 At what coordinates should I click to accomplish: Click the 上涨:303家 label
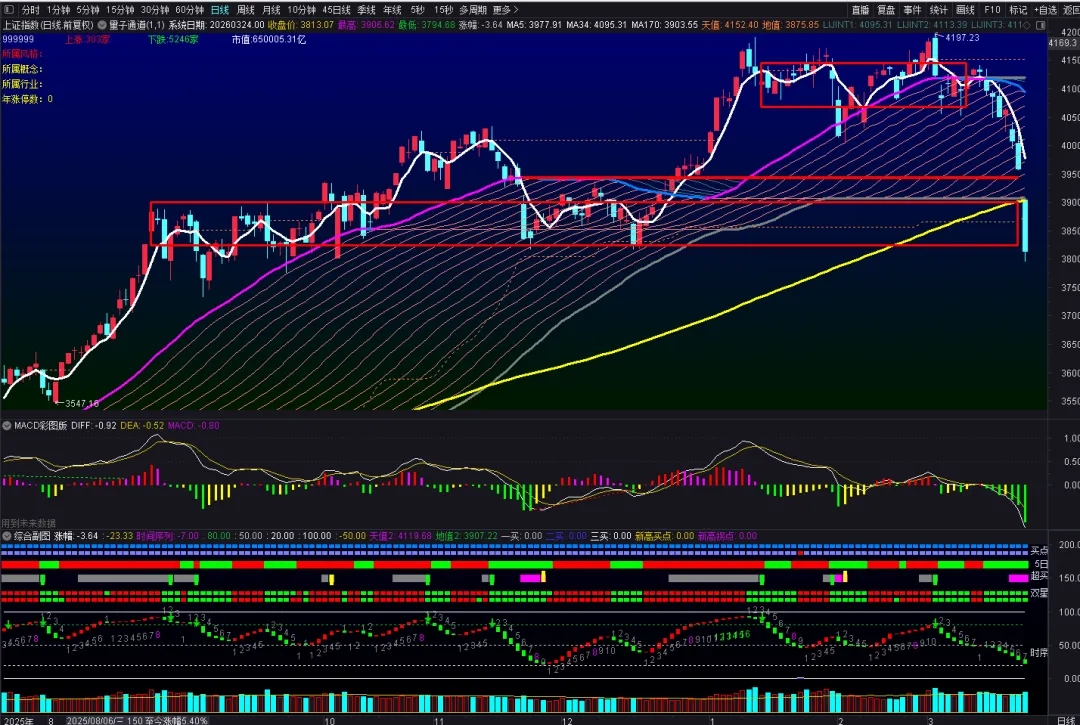coord(87,39)
